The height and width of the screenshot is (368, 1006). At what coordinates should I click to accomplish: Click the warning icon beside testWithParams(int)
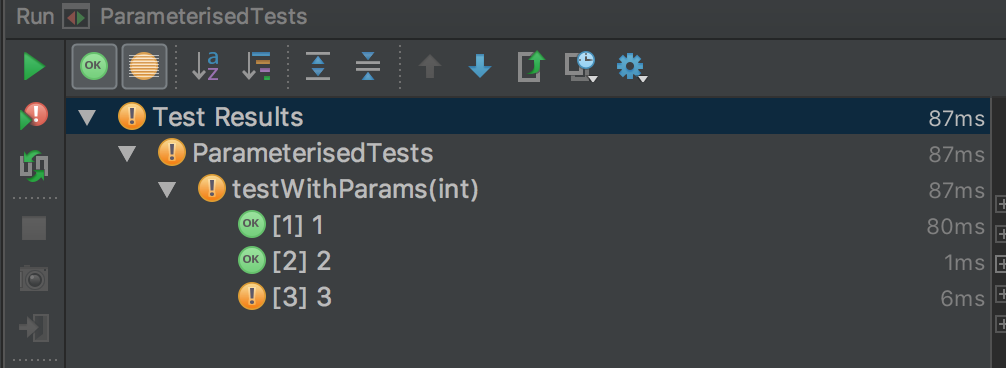click(212, 189)
